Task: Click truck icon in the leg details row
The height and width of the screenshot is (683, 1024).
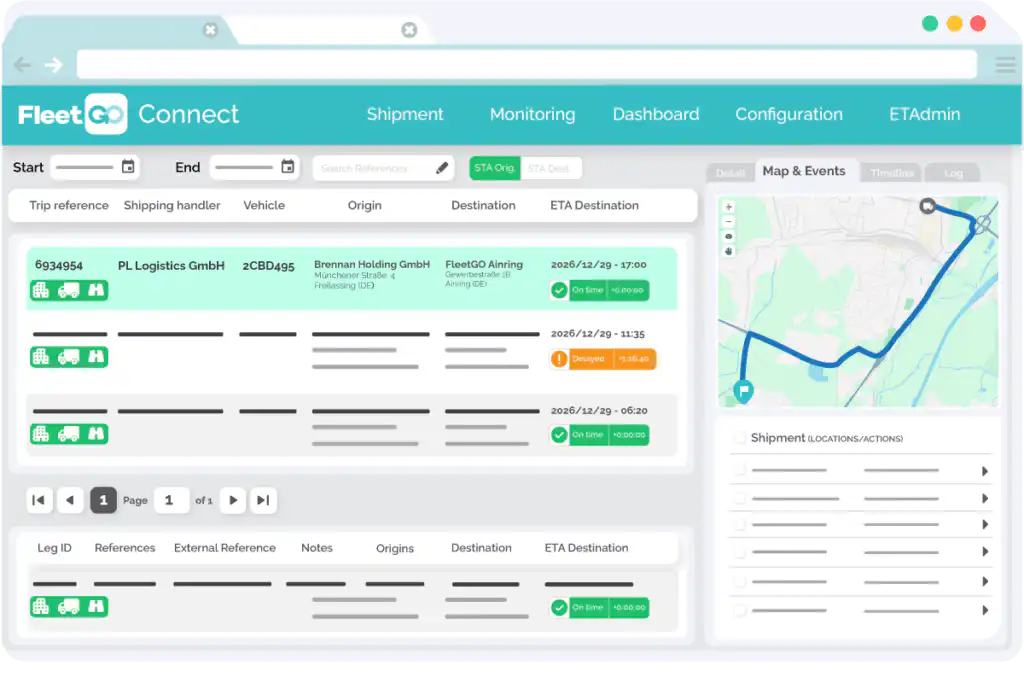Action: (69, 607)
